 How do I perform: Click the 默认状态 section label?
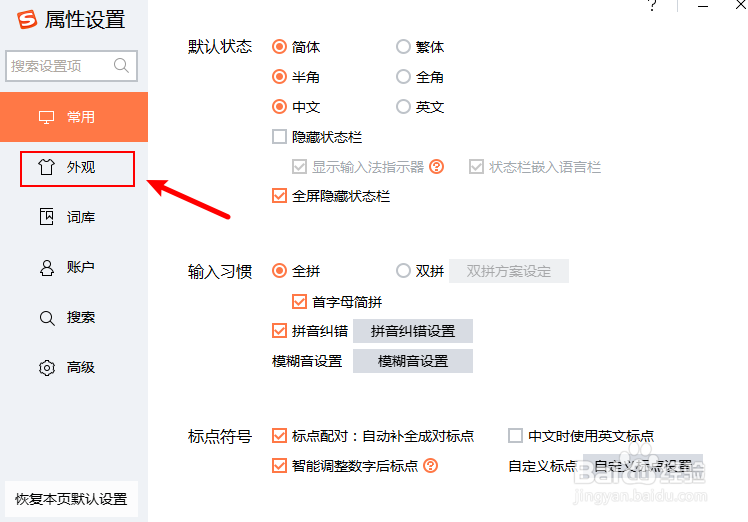point(220,47)
